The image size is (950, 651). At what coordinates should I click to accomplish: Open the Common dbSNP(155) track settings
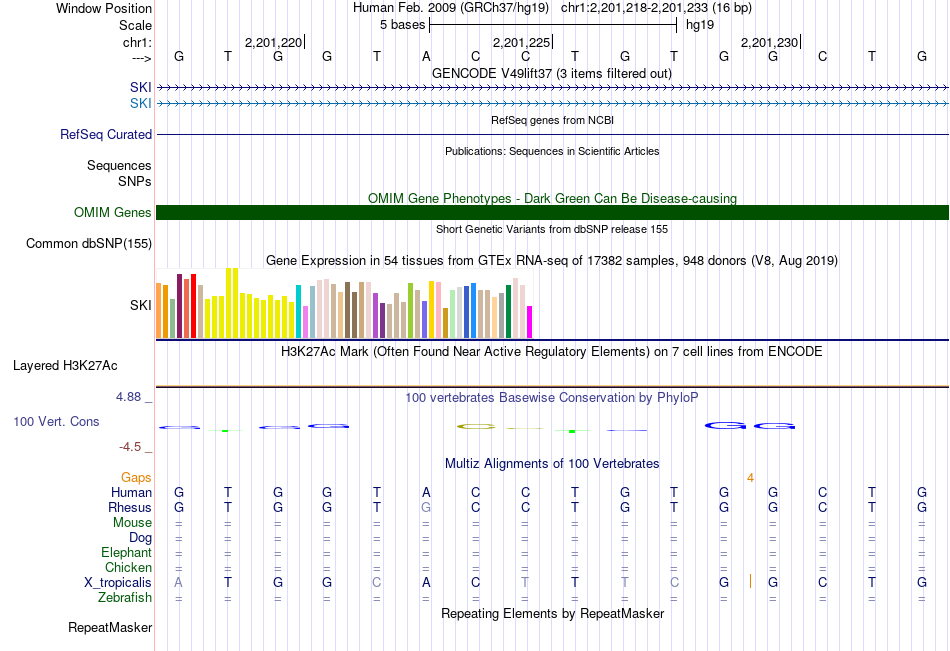[89, 244]
